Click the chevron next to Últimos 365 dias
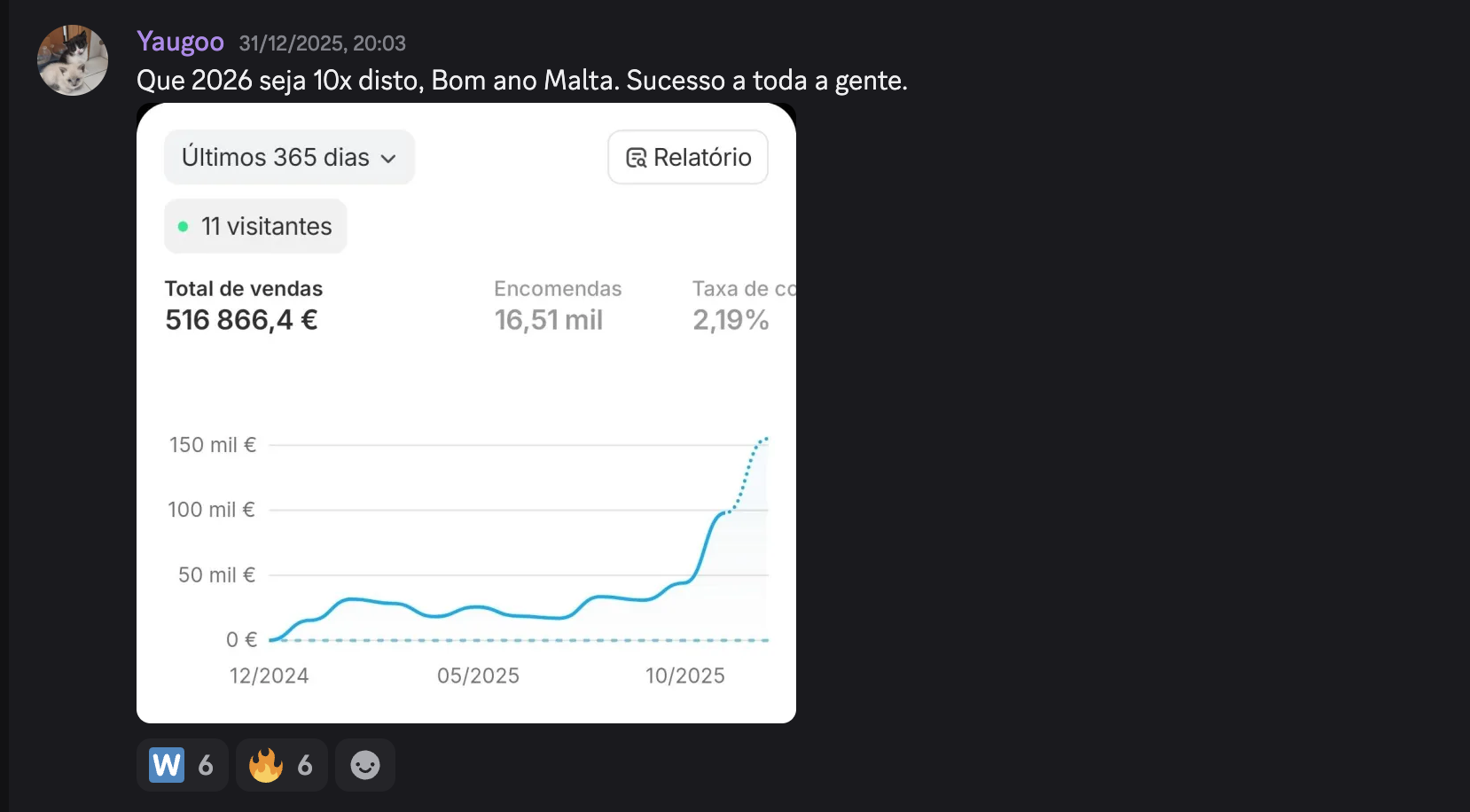This screenshot has height=812, width=1470. tap(388, 158)
